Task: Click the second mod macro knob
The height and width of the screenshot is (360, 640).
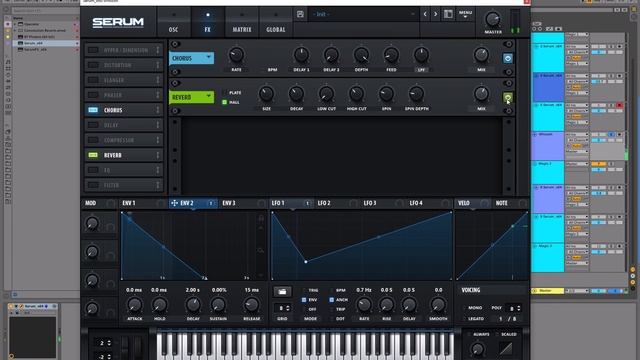Action: coord(92,252)
